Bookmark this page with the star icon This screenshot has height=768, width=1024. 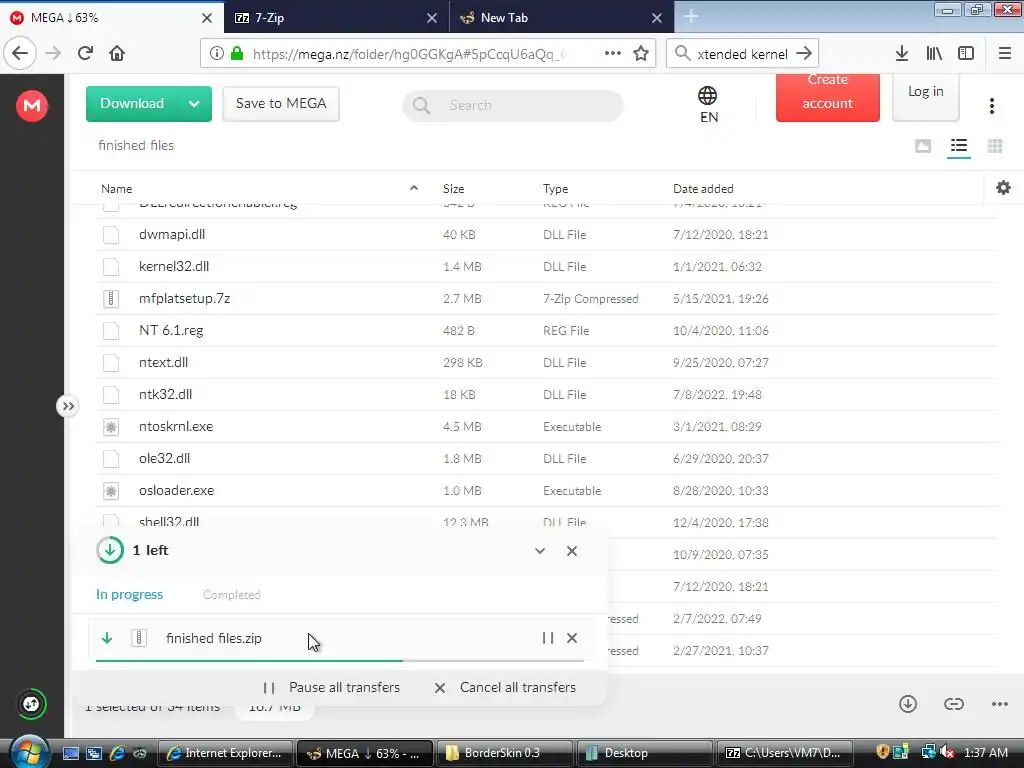pos(641,54)
